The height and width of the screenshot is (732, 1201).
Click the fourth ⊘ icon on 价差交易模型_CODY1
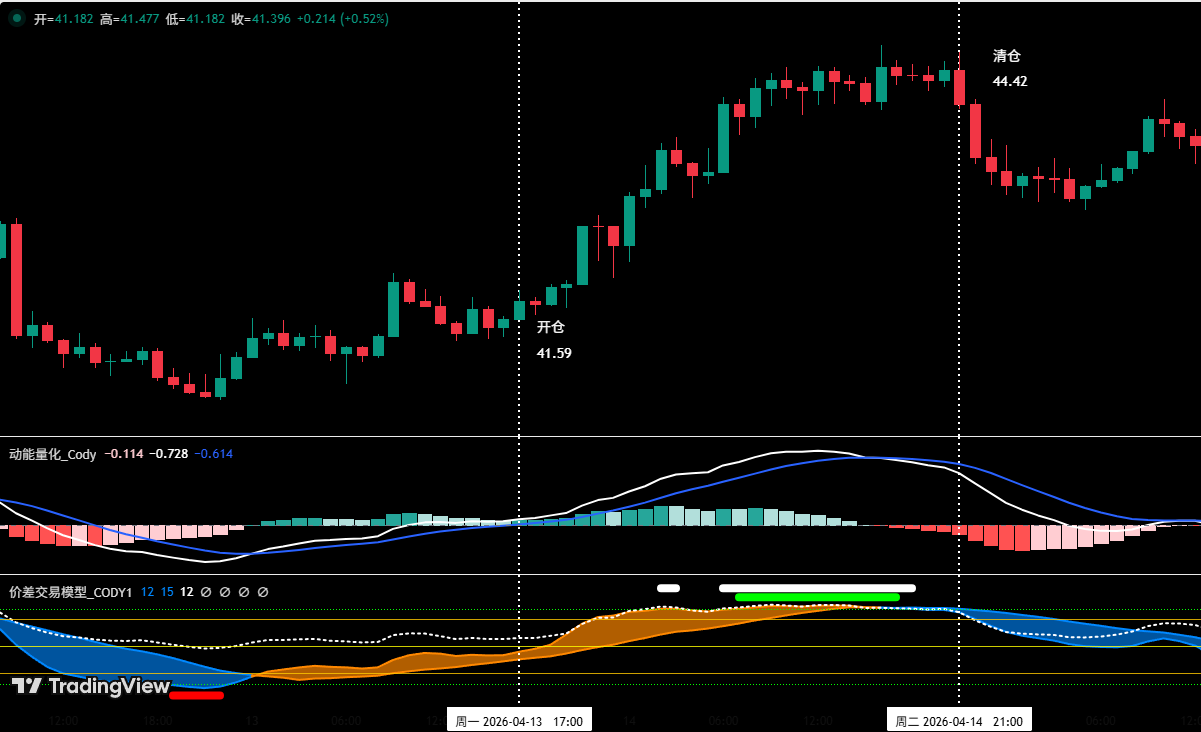click(x=262, y=592)
